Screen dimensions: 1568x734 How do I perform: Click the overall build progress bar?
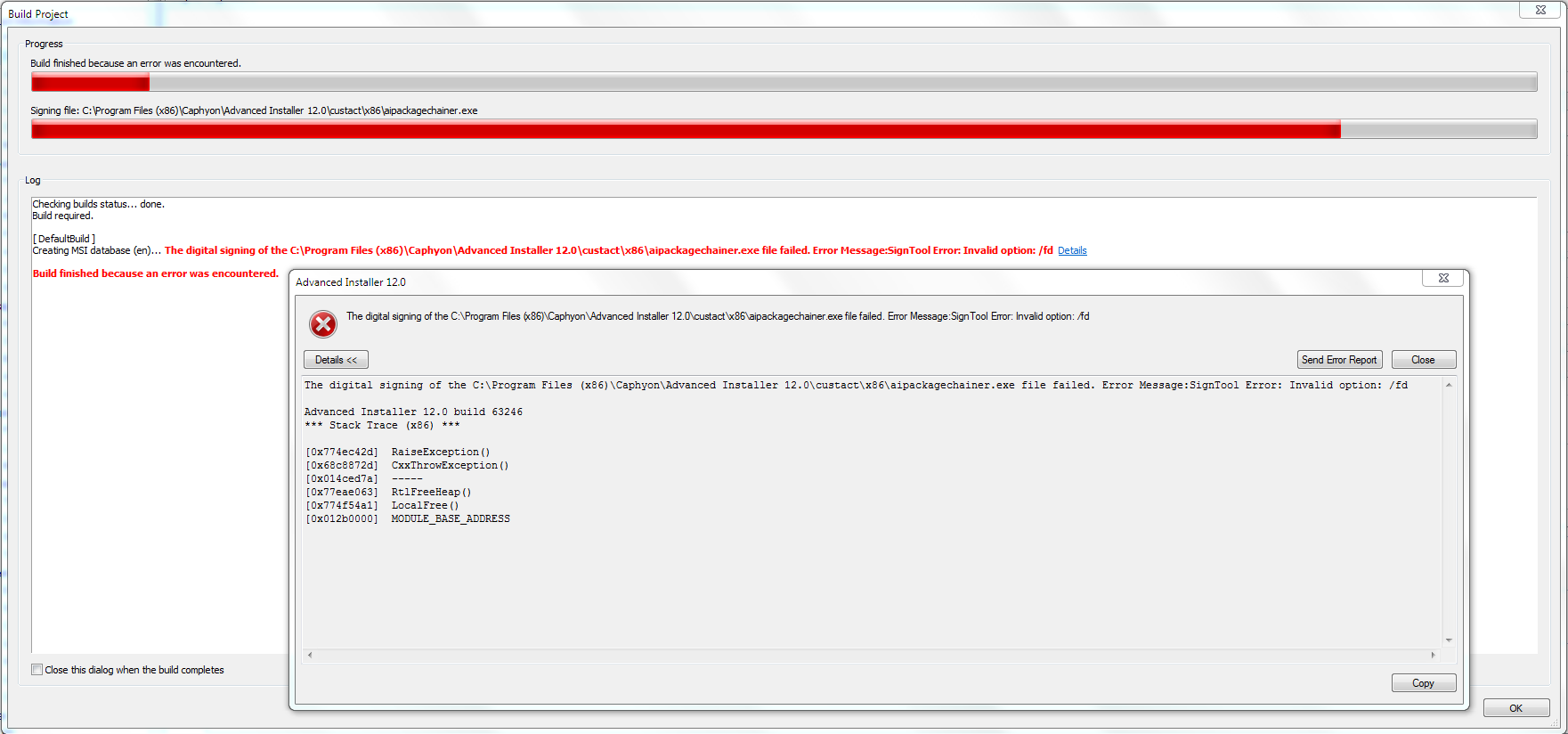pyautogui.click(x=784, y=83)
